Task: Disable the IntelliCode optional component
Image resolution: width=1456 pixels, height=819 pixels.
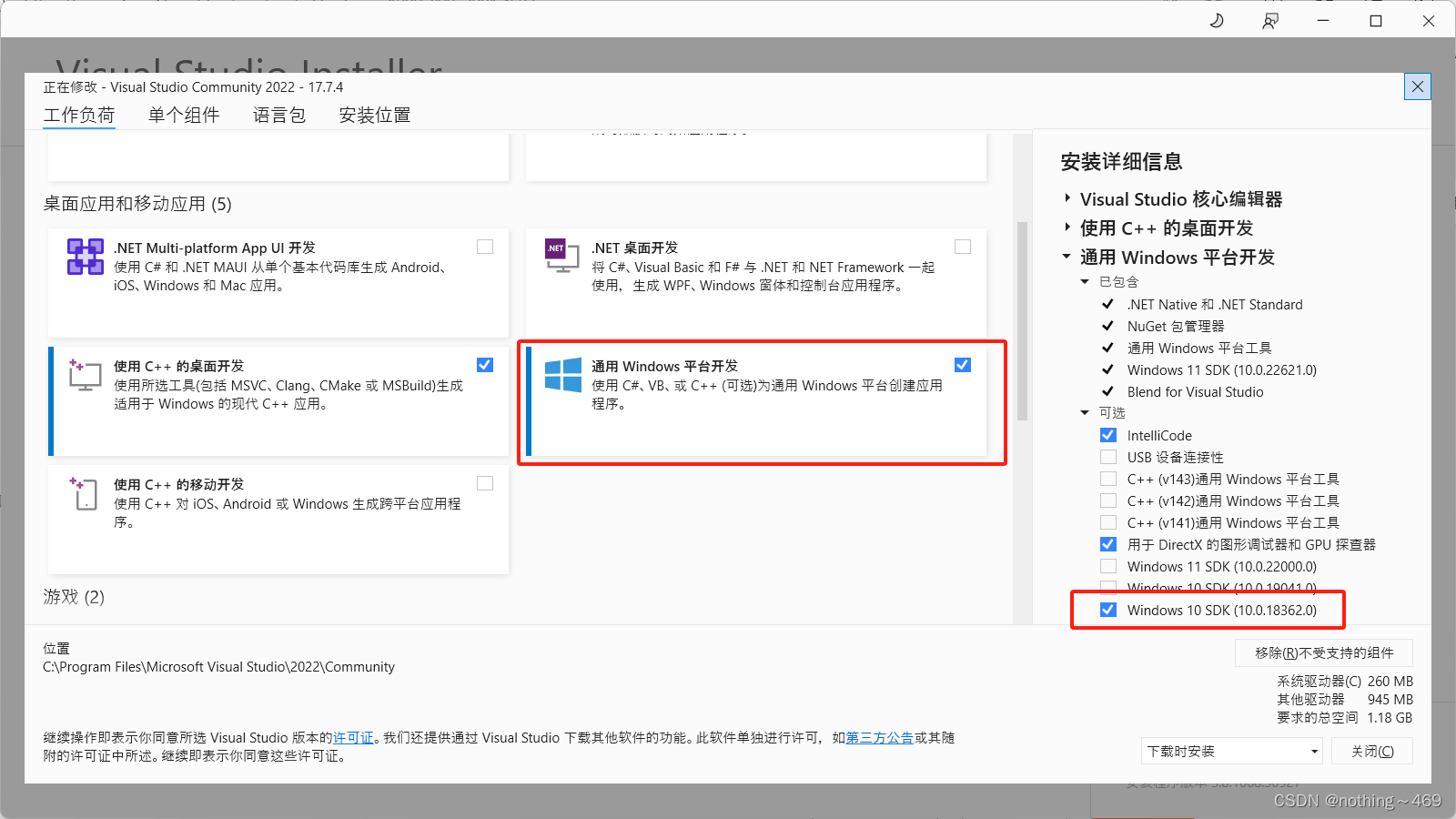Action: click(x=1108, y=434)
